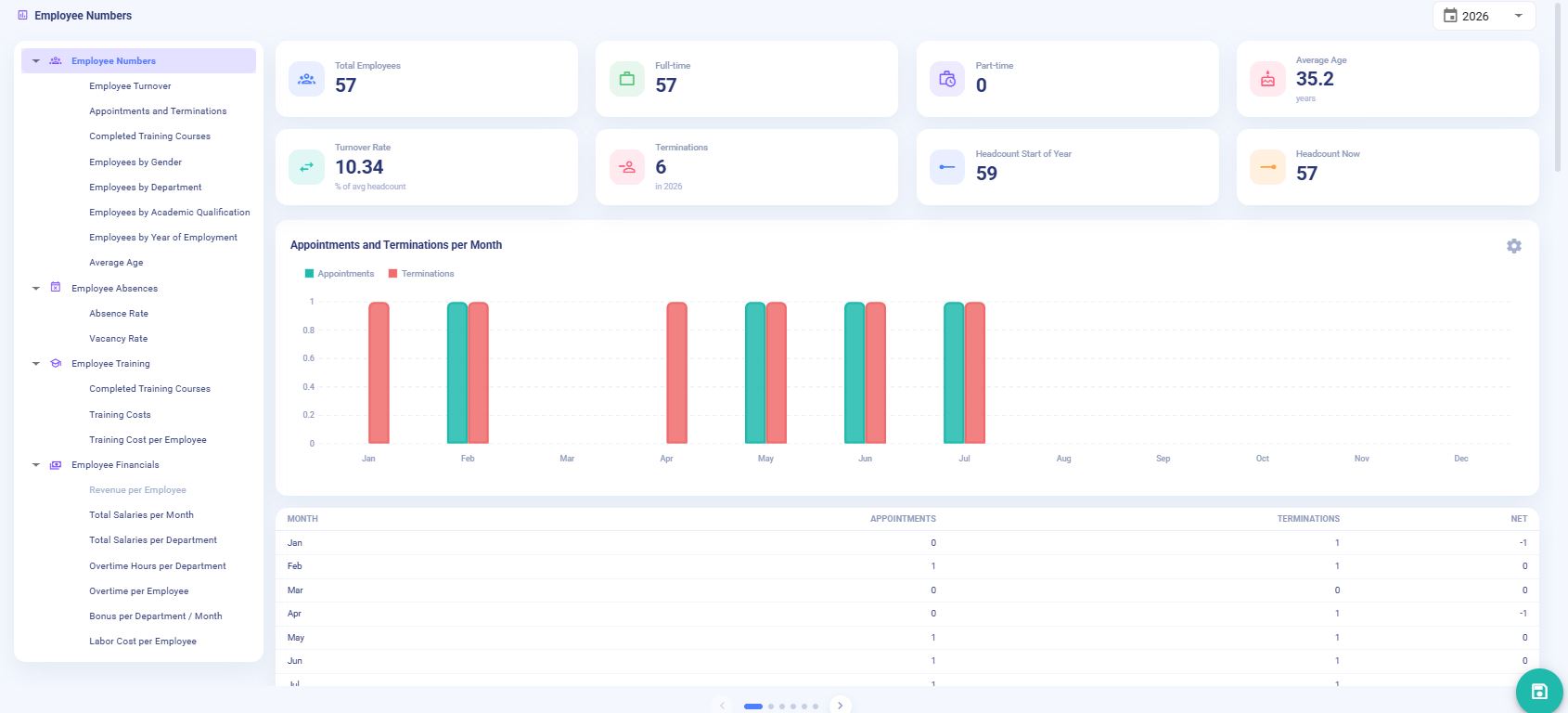Click the active first pagination dot
The image size is (1568, 713).
click(x=753, y=707)
